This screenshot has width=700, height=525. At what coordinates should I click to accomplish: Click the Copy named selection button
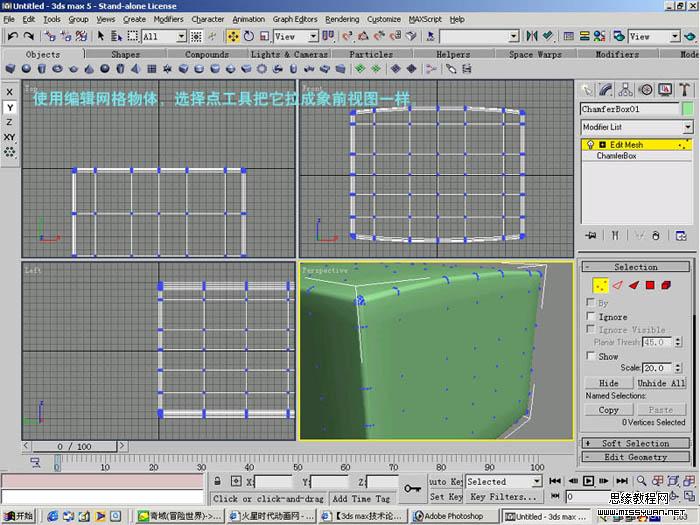(x=608, y=410)
